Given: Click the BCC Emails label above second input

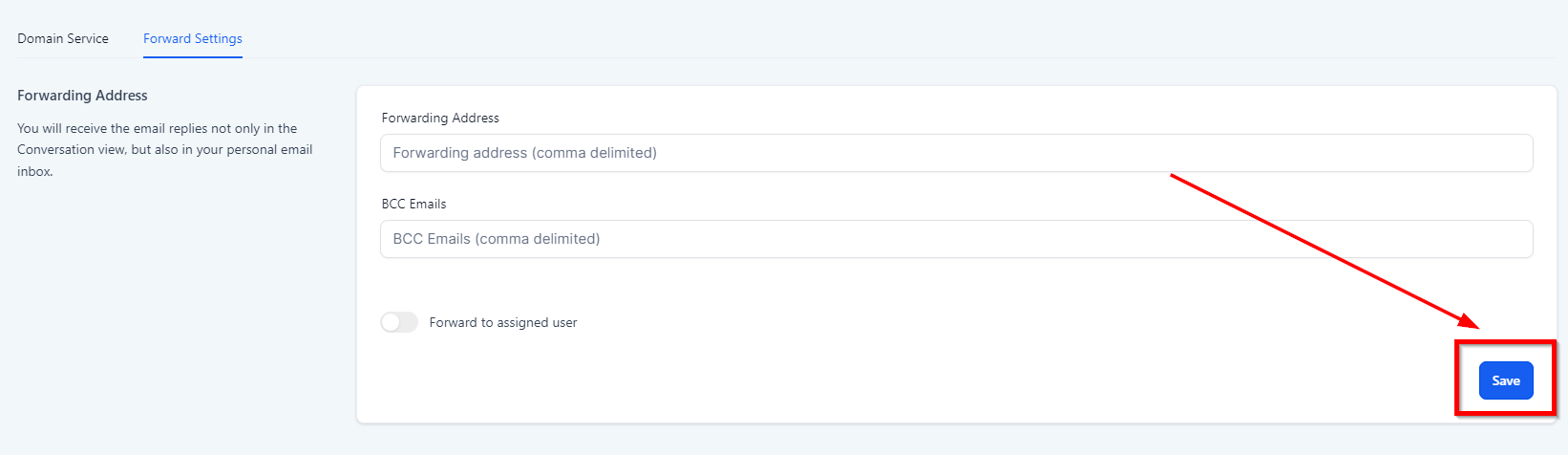Looking at the screenshot, I should tap(413, 205).
